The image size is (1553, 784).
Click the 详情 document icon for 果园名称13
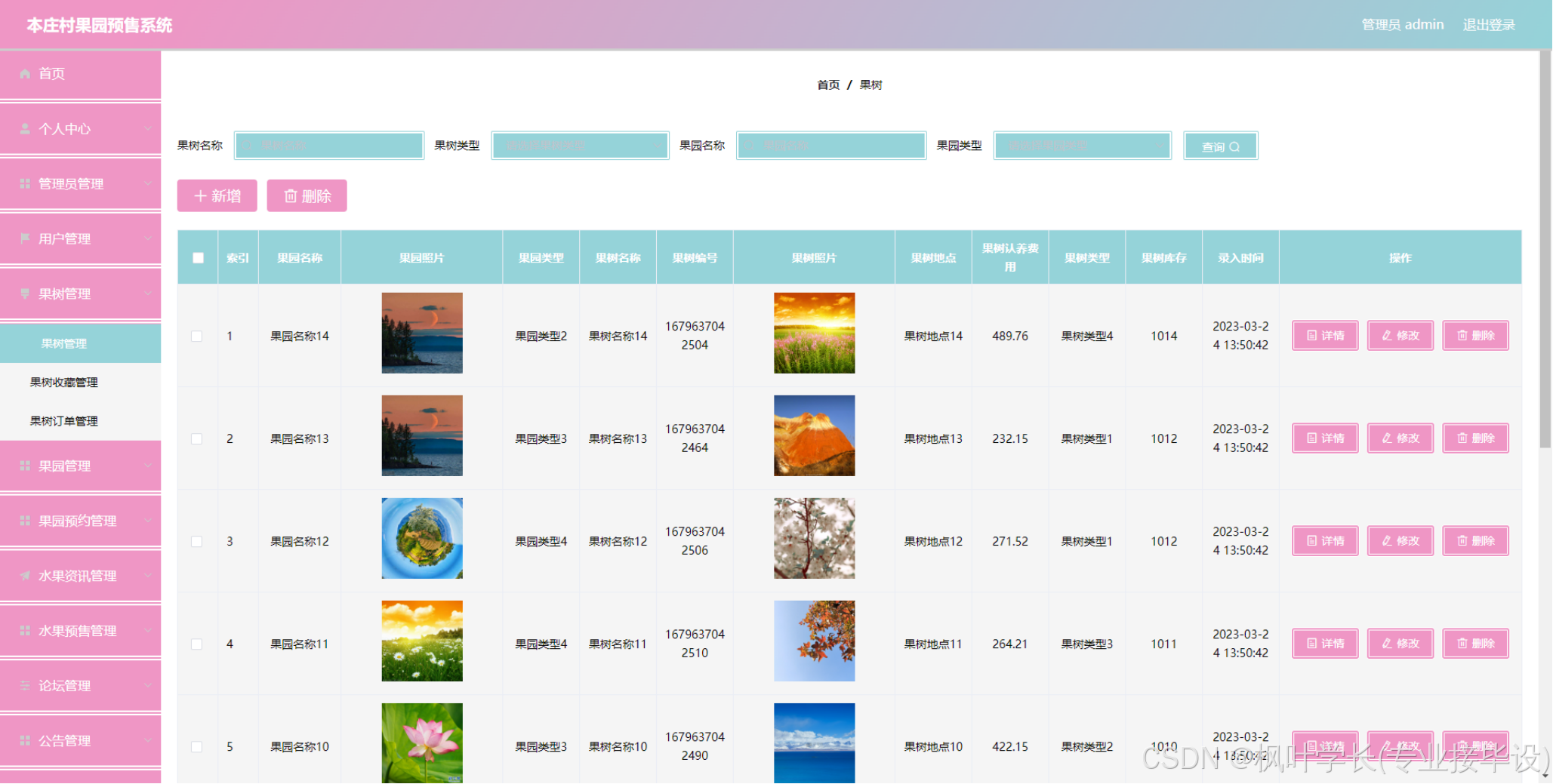pyautogui.click(x=1311, y=438)
